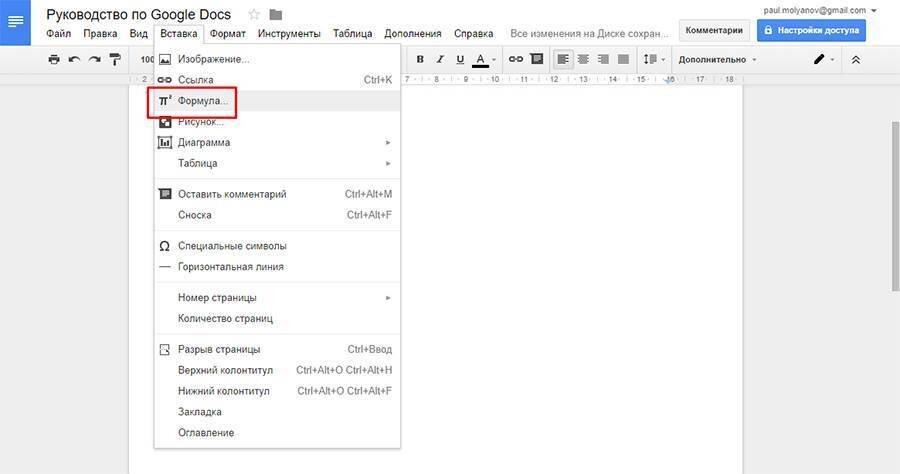Open the editing mode pencil dropdown
Screen dimensions: 900x474
coord(824,59)
